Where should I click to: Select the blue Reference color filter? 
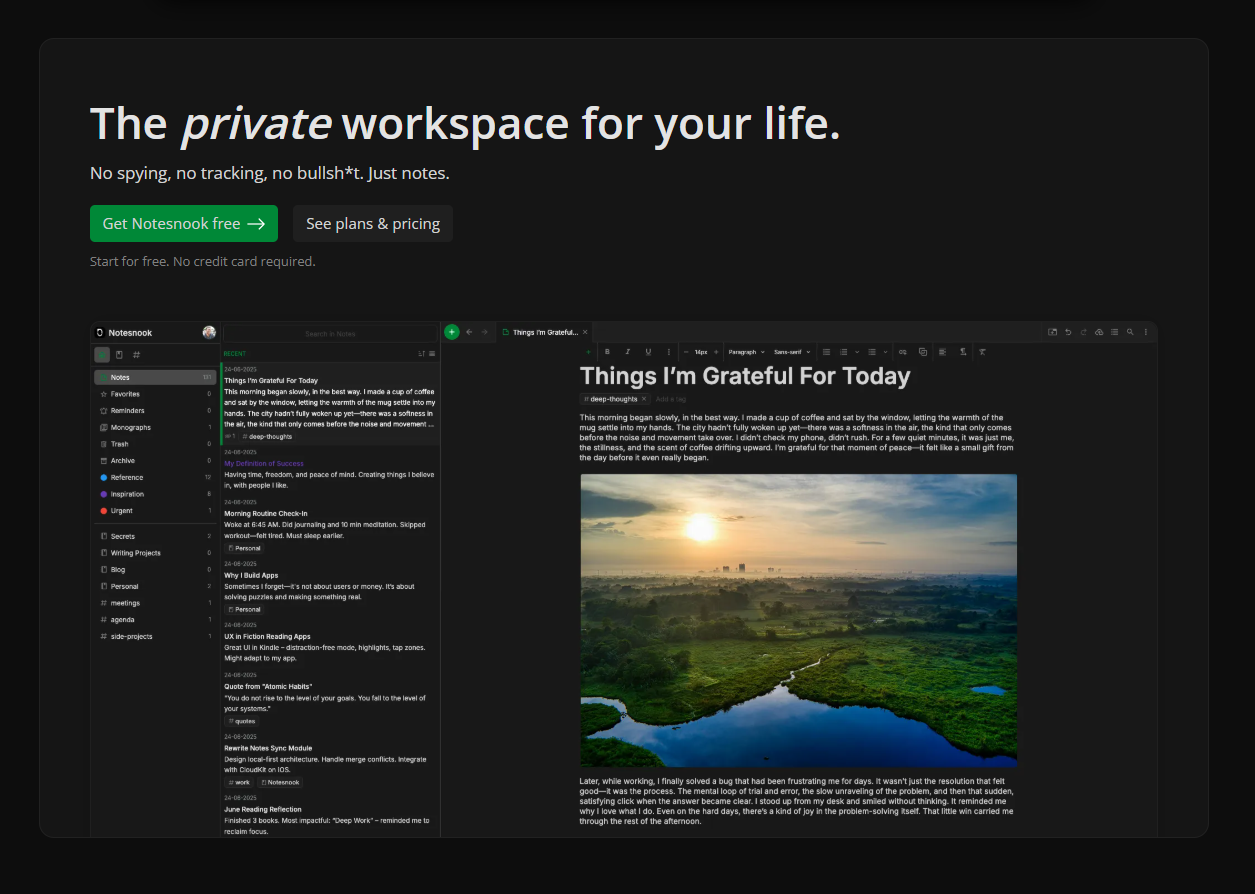point(155,478)
